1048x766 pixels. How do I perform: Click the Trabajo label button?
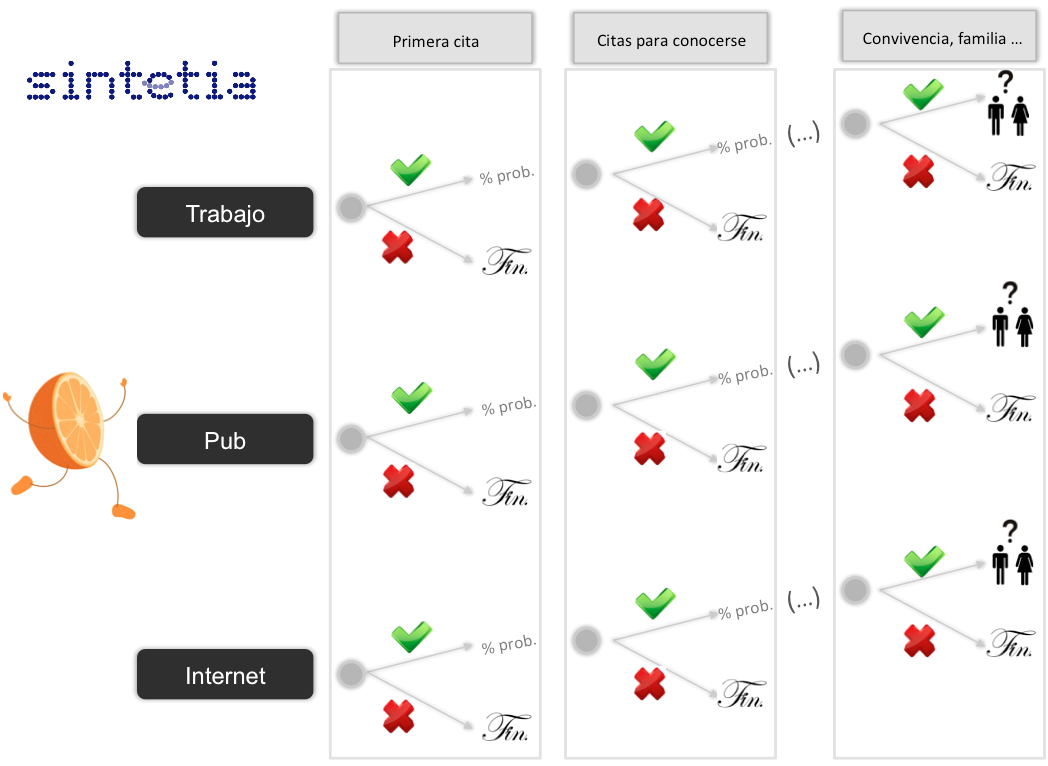pyautogui.click(x=225, y=213)
